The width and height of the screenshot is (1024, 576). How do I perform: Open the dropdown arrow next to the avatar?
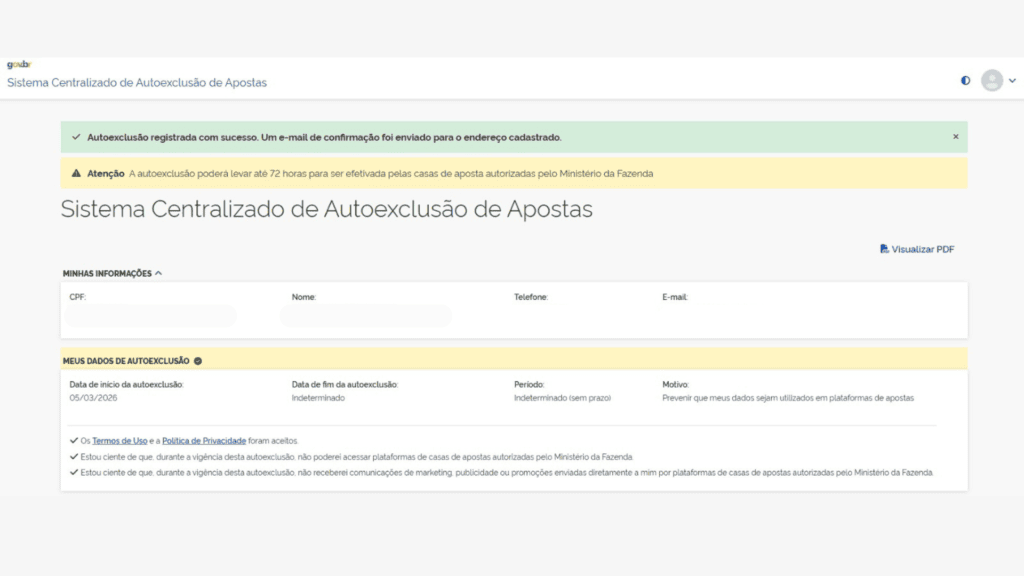click(x=1011, y=80)
